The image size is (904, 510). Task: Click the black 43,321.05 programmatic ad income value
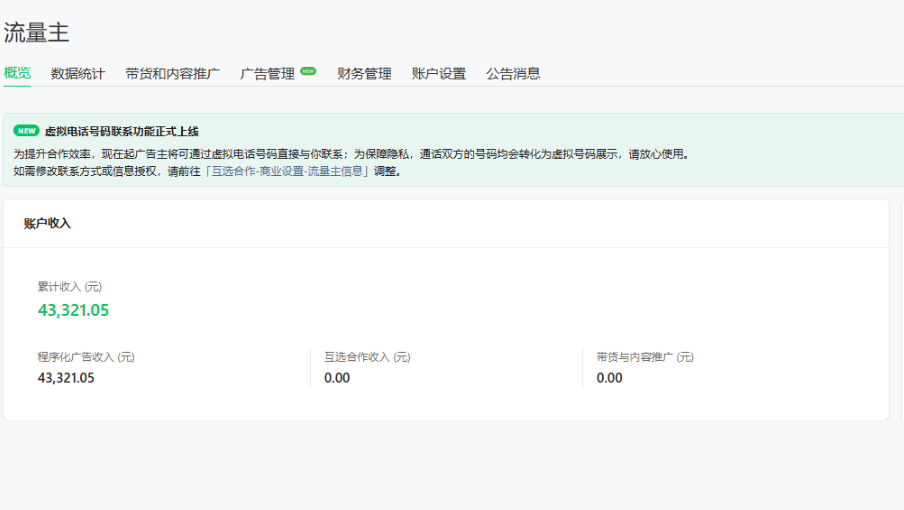click(x=66, y=378)
